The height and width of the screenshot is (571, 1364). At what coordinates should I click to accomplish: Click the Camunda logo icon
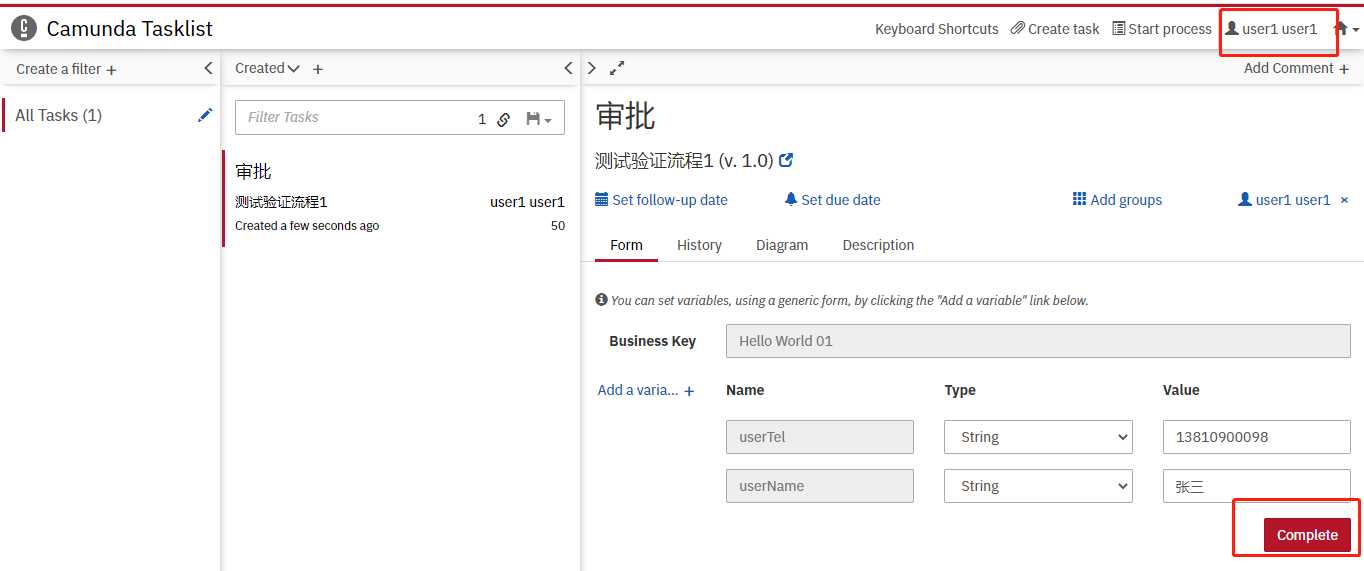pyautogui.click(x=24, y=29)
